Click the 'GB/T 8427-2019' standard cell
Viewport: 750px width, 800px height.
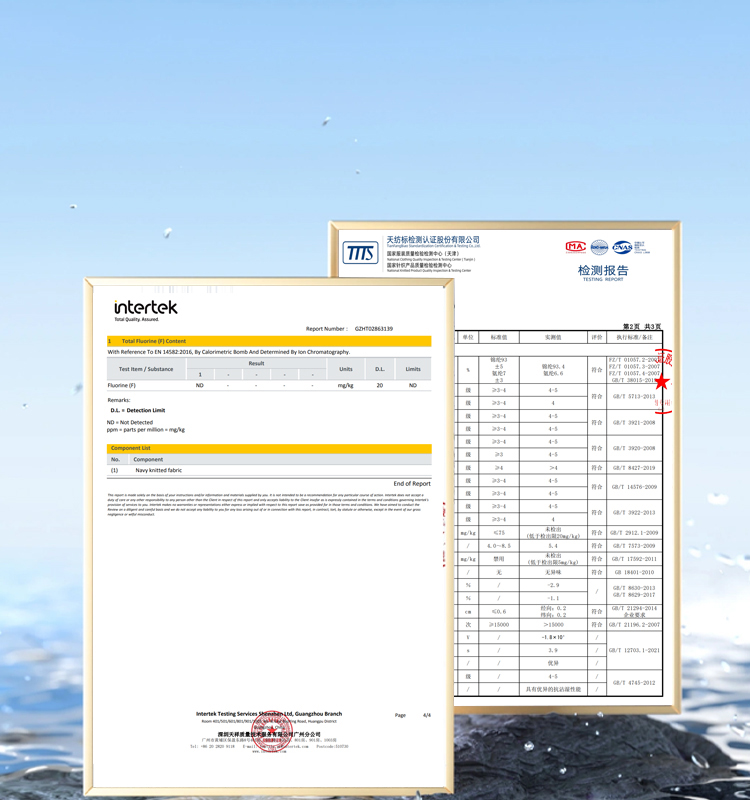(634, 468)
